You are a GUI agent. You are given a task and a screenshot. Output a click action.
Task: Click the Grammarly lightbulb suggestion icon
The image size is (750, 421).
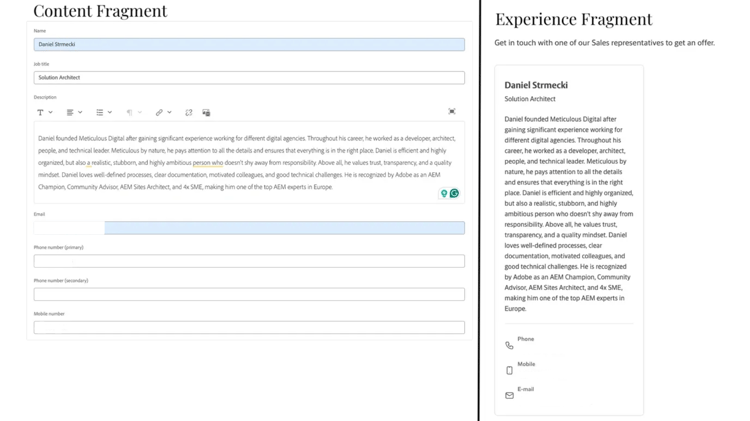[x=444, y=193]
